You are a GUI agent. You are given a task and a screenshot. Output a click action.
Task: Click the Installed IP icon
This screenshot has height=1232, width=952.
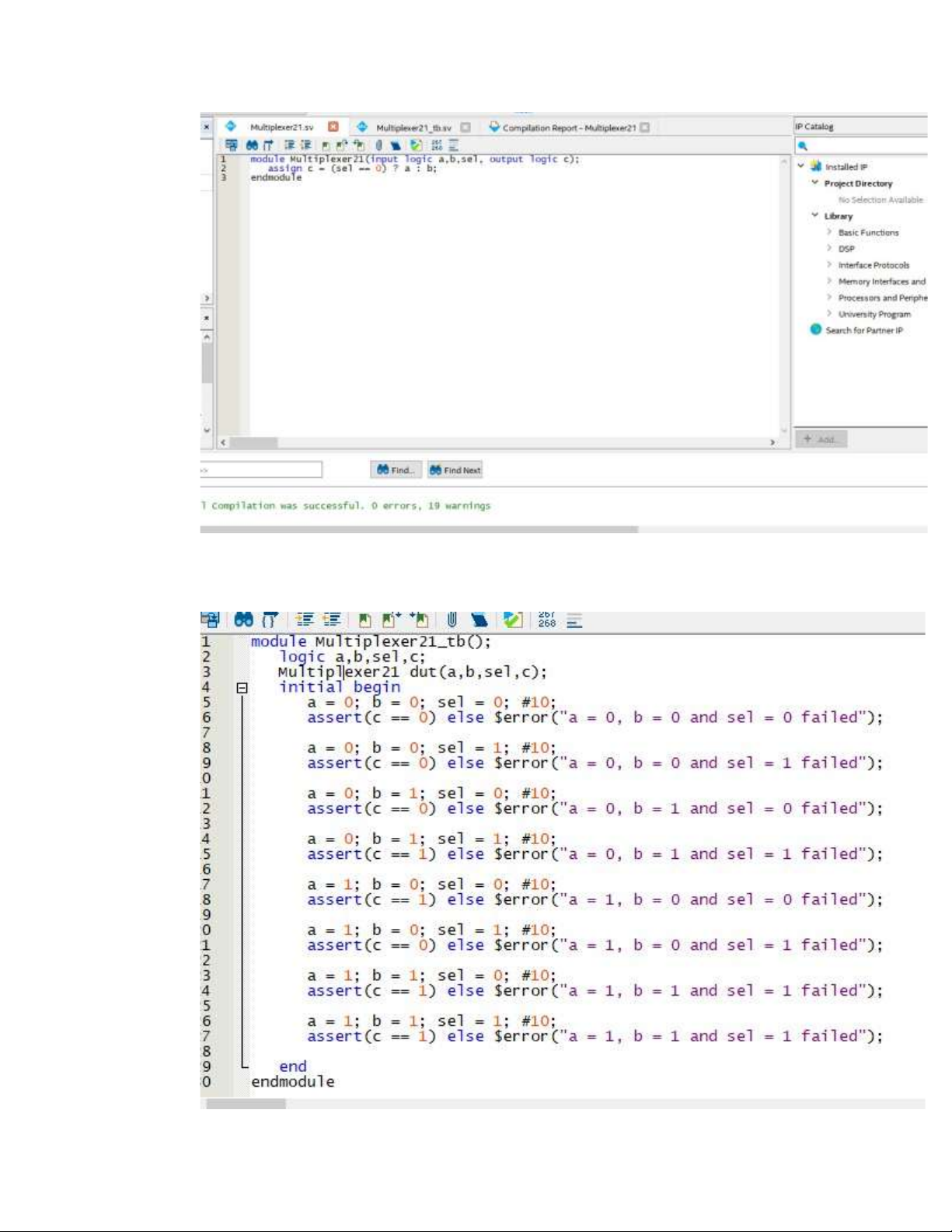[x=815, y=166]
